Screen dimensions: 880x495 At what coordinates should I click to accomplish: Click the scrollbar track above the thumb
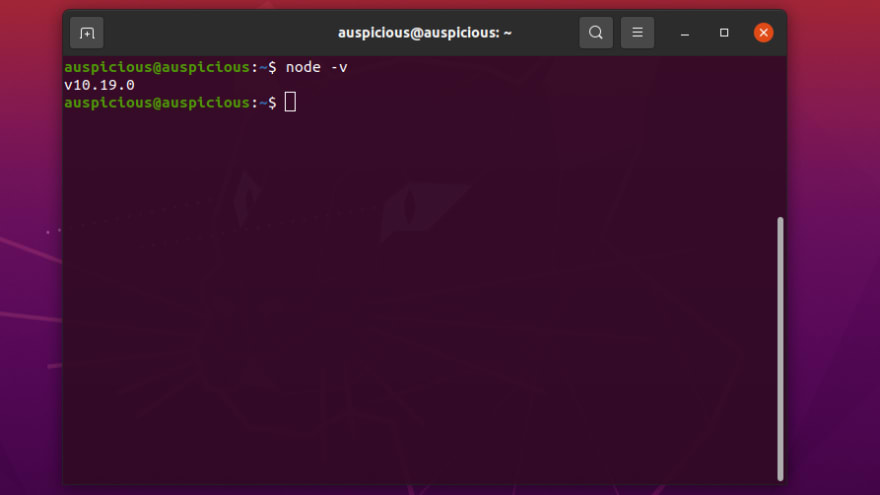(x=780, y=136)
